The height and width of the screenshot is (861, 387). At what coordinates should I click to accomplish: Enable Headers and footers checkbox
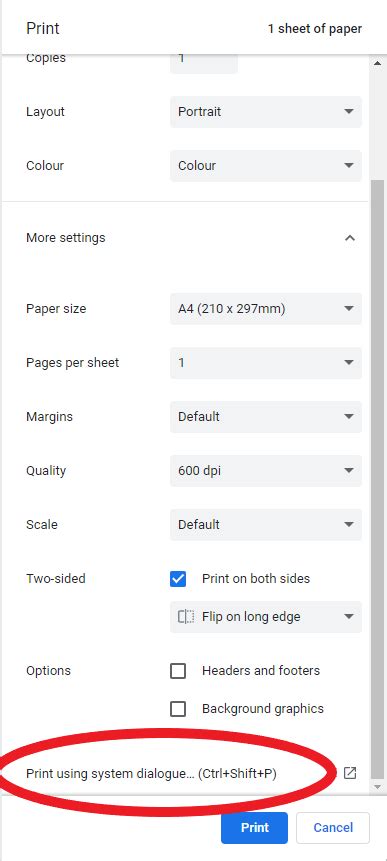point(178,671)
